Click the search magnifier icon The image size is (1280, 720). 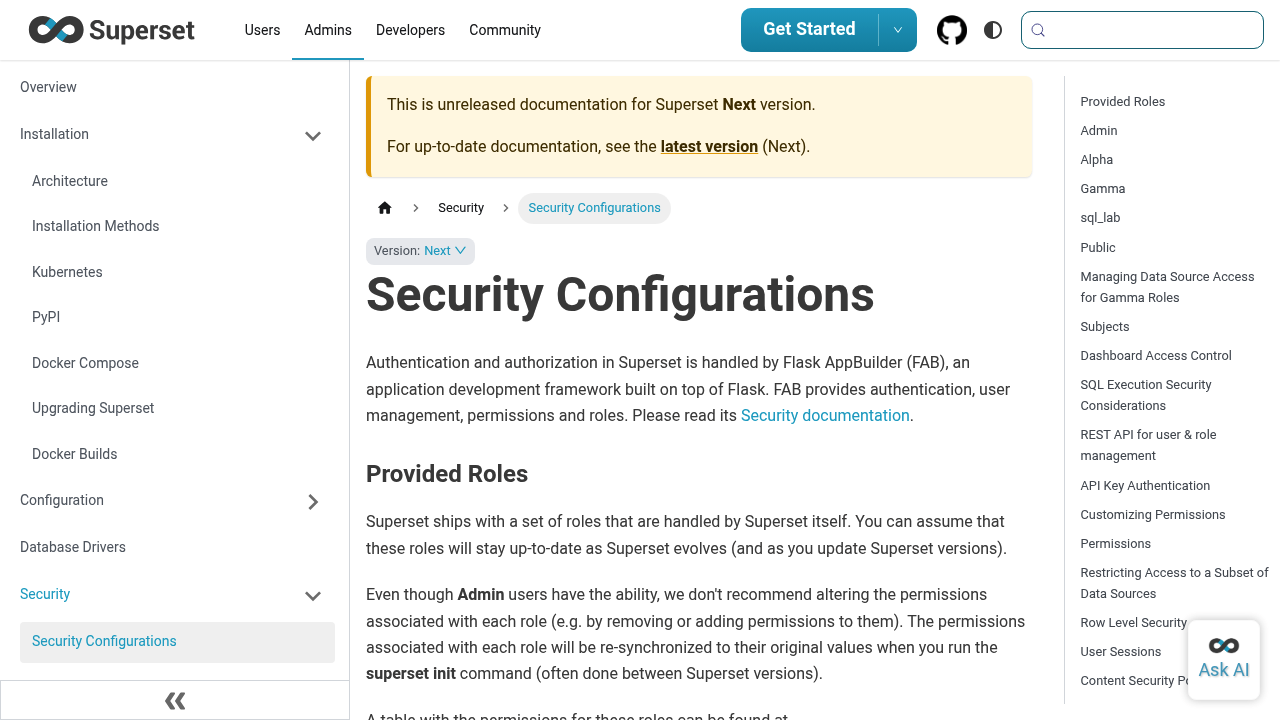1038,30
